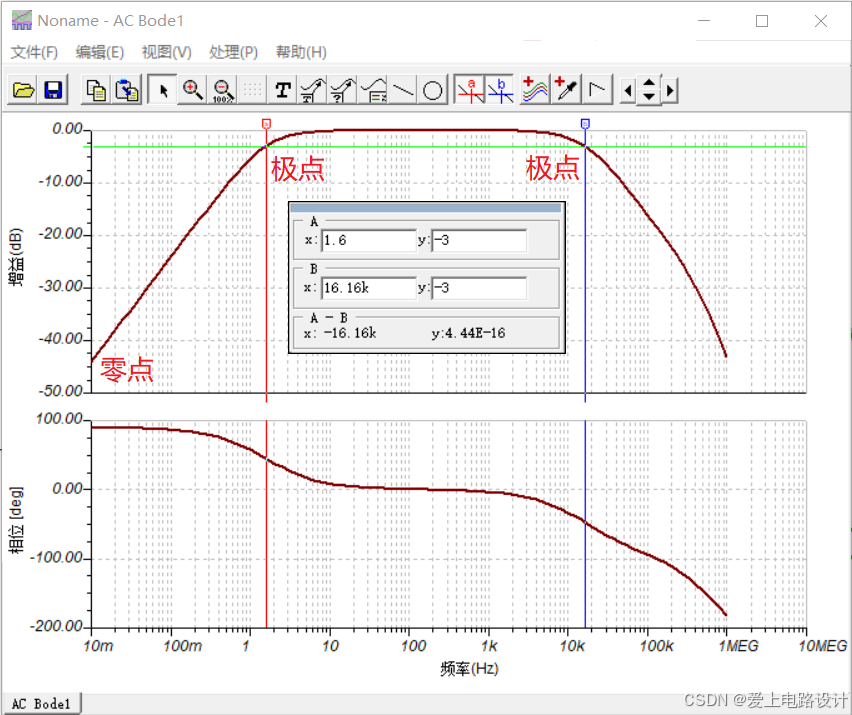The image size is (852, 715).
Task: Toggle cursor A on the graph
Action: tap(469, 91)
